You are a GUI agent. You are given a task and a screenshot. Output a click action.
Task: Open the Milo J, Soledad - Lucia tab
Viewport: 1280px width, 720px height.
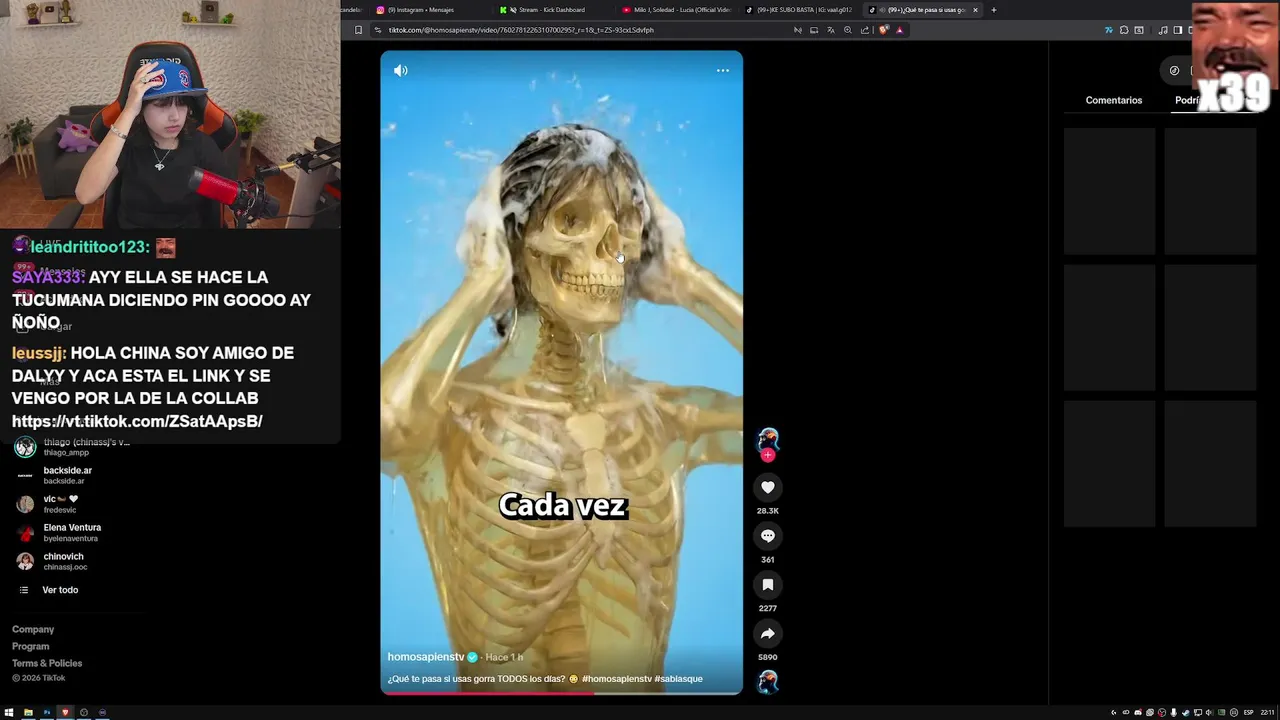tap(675, 10)
